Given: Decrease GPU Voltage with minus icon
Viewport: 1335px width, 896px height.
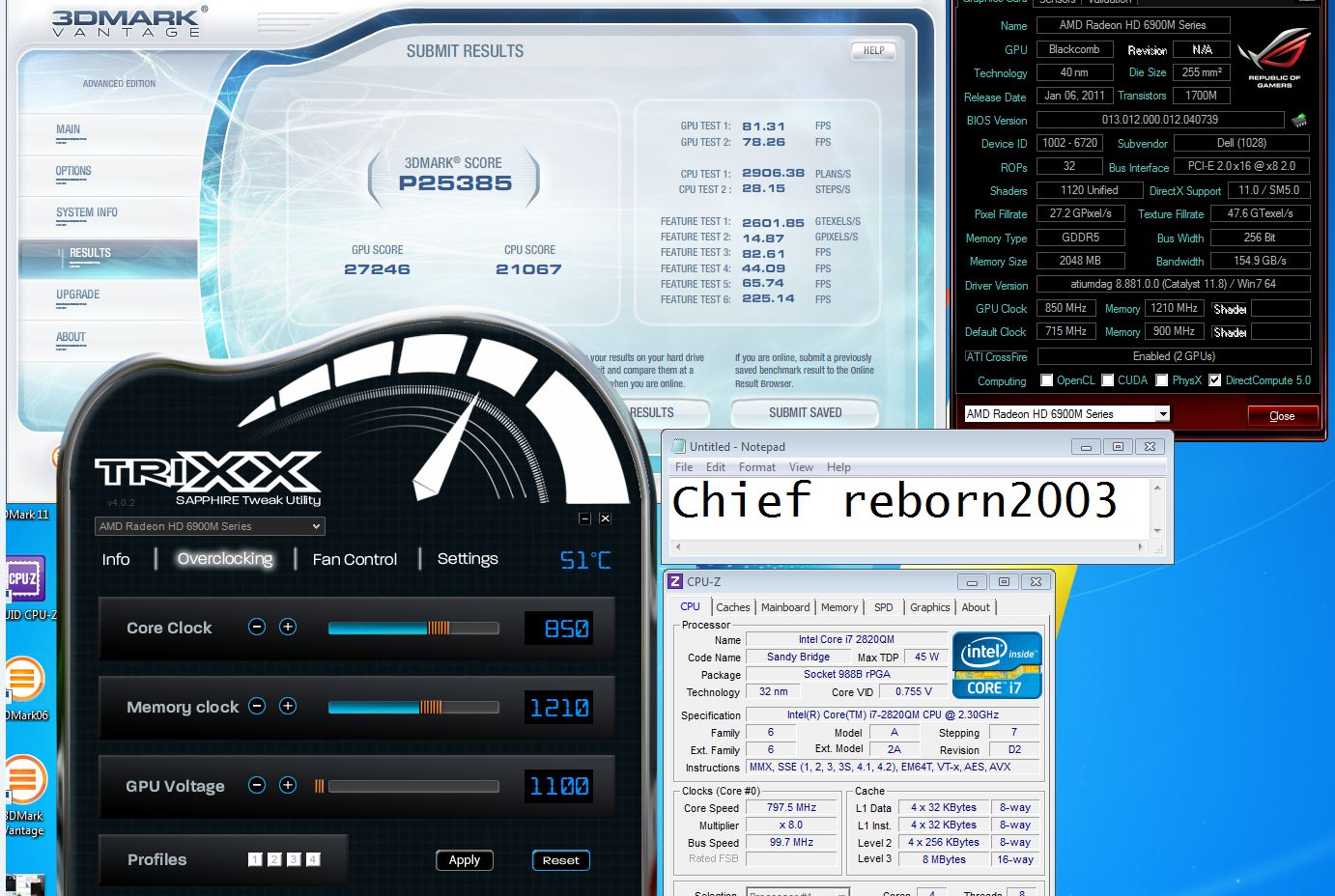Looking at the screenshot, I should coord(257,785).
